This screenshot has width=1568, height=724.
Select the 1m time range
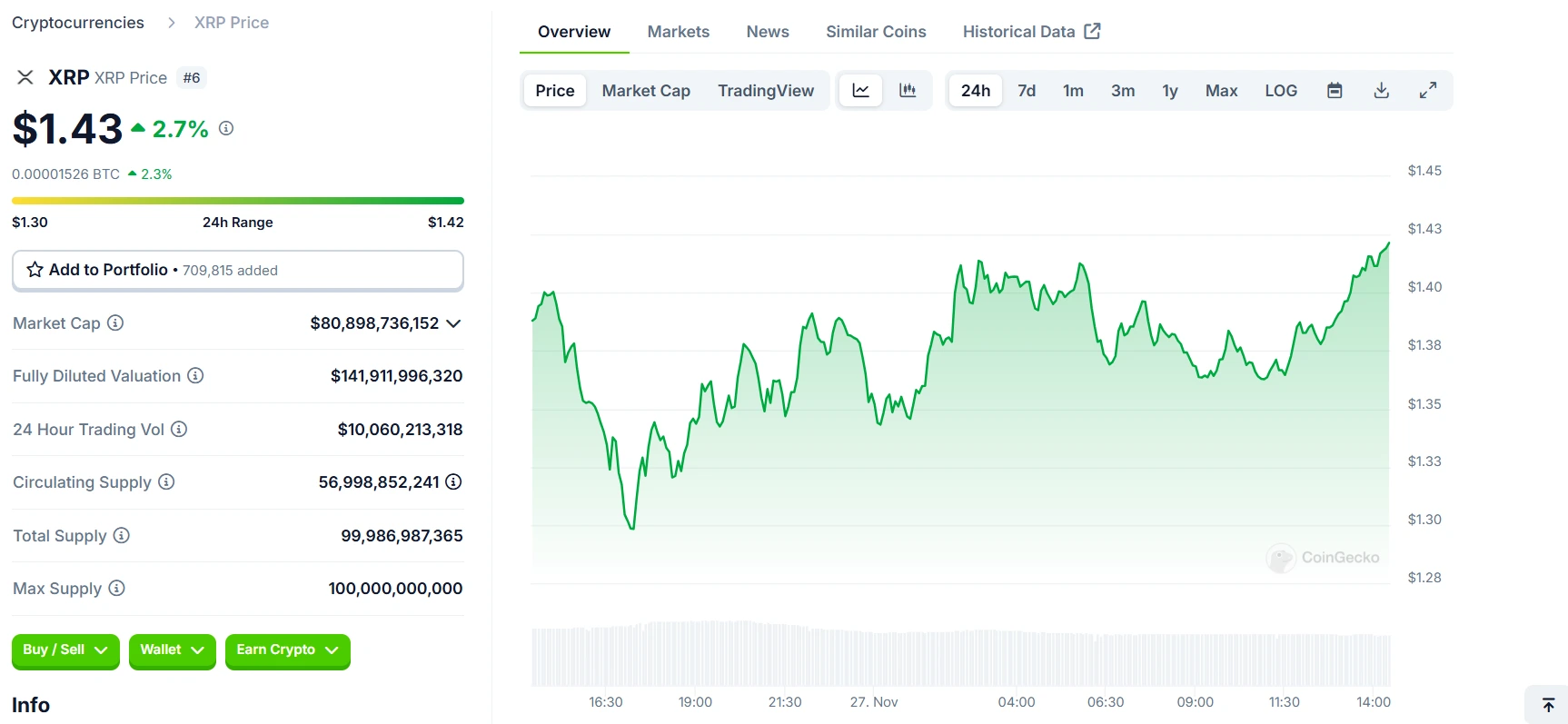click(x=1073, y=90)
